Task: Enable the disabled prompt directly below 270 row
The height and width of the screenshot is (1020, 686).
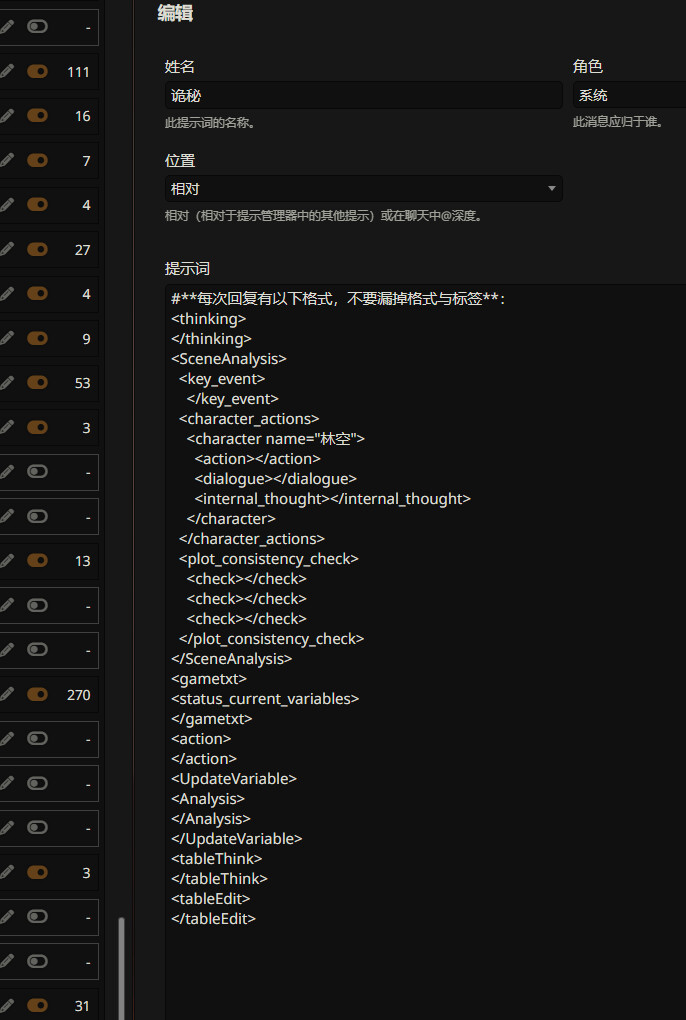Action: (x=37, y=739)
